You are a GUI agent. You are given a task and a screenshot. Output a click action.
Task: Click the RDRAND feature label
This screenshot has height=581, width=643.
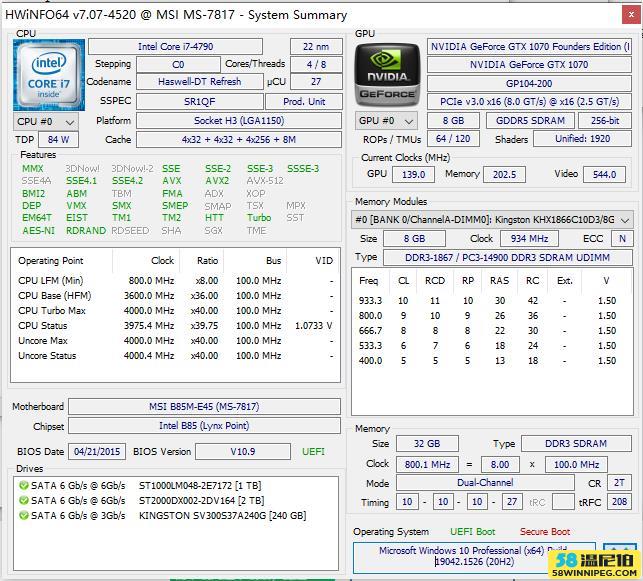click(x=86, y=230)
